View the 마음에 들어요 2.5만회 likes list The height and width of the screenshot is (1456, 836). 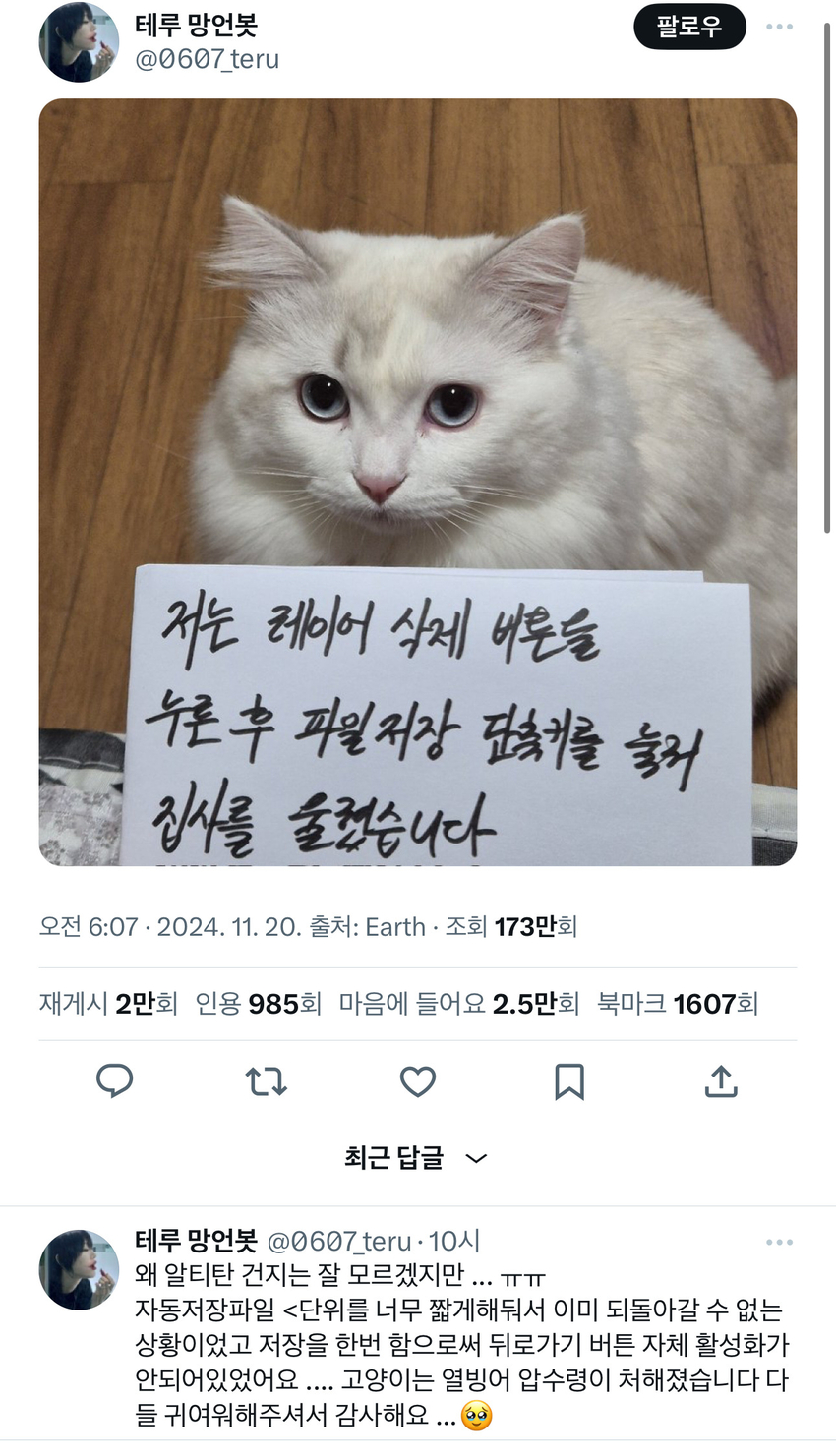459,1004
